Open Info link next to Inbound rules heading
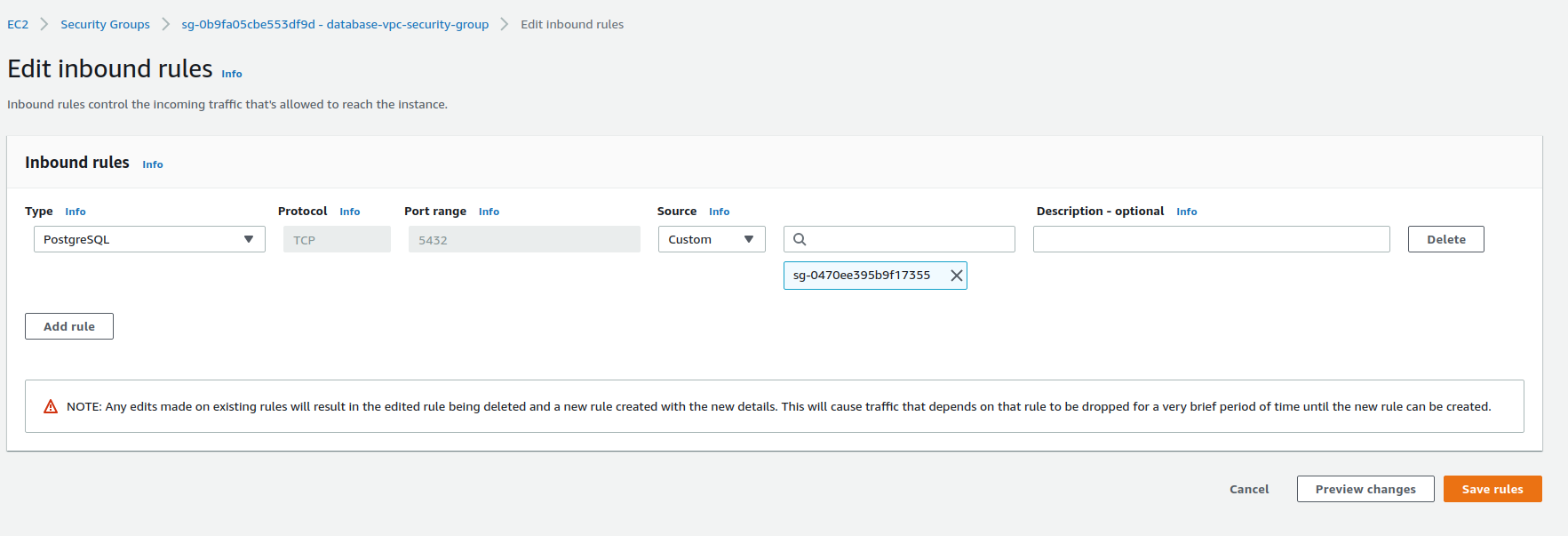Viewport: 1568px width, 536px height. click(153, 164)
